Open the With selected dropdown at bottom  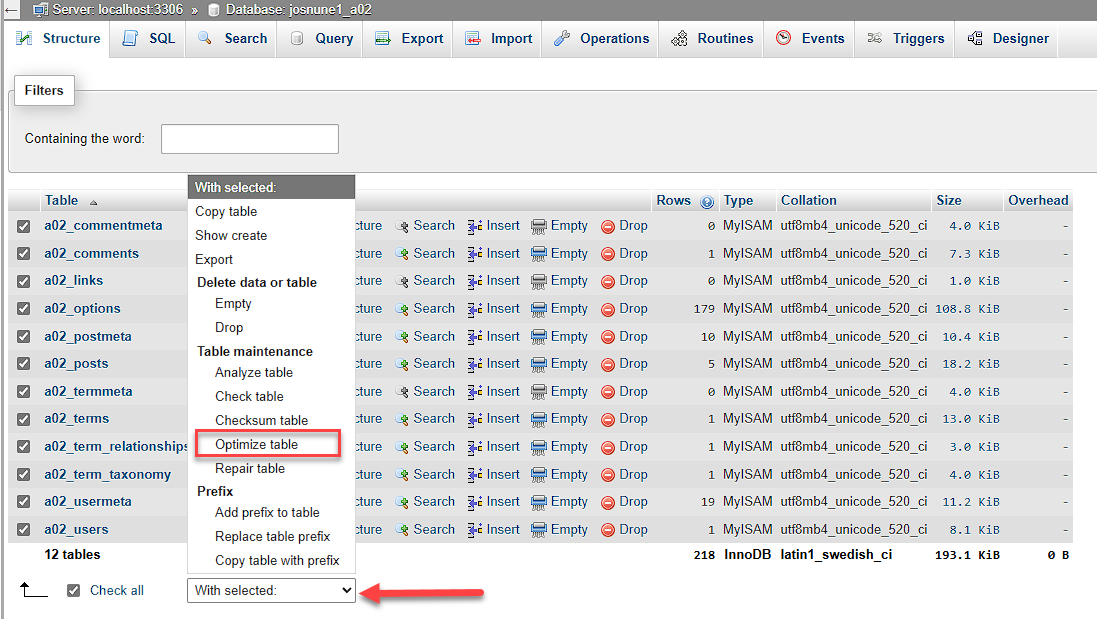tap(270, 590)
